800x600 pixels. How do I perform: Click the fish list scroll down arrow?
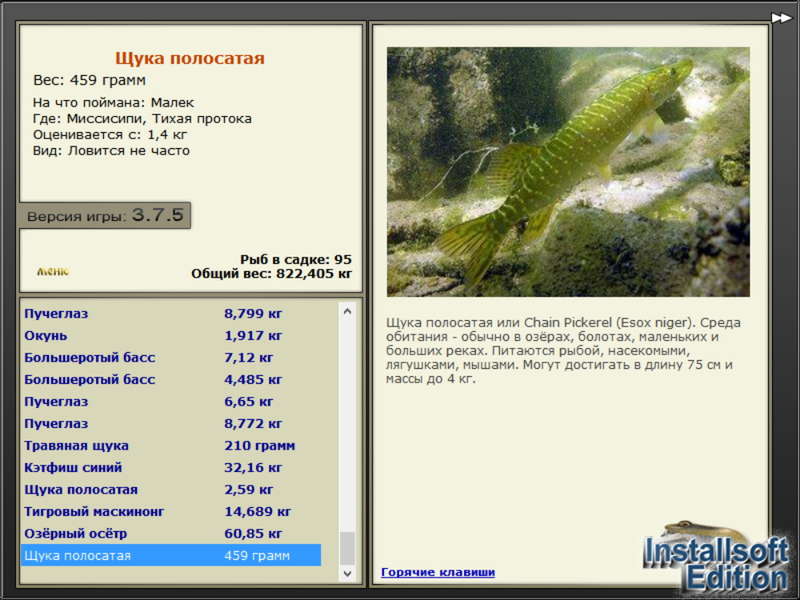pos(347,573)
